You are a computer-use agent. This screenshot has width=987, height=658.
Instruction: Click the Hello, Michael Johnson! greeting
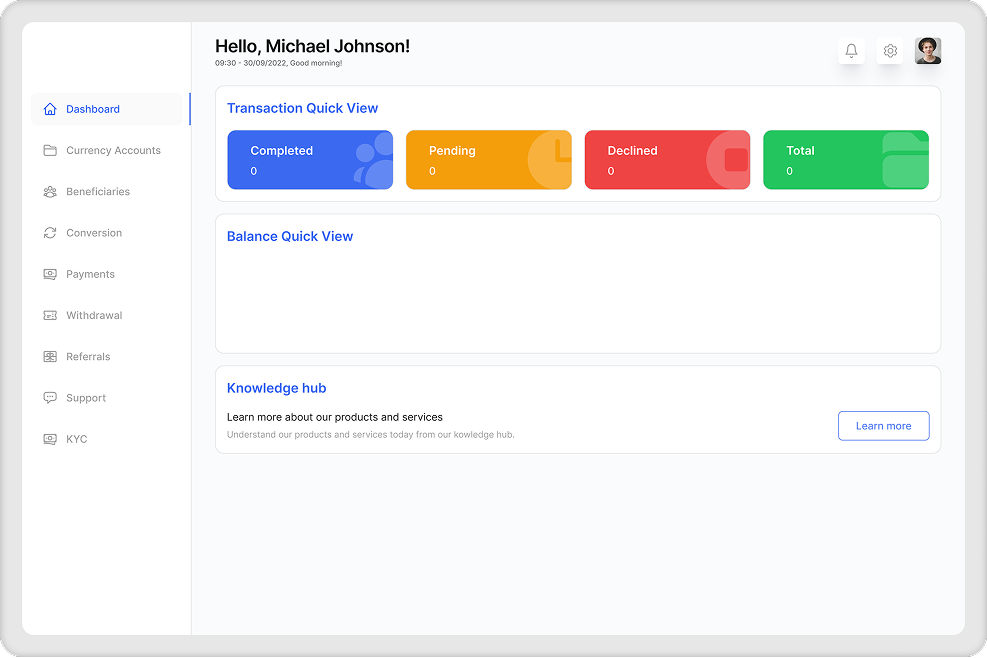[x=312, y=46]
